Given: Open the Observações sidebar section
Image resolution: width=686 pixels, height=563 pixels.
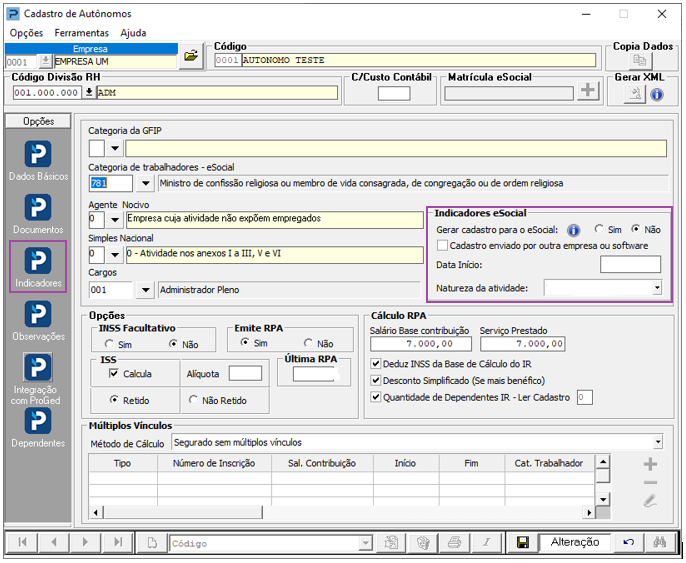Looking at the screenshot, I should coord(38,320).
